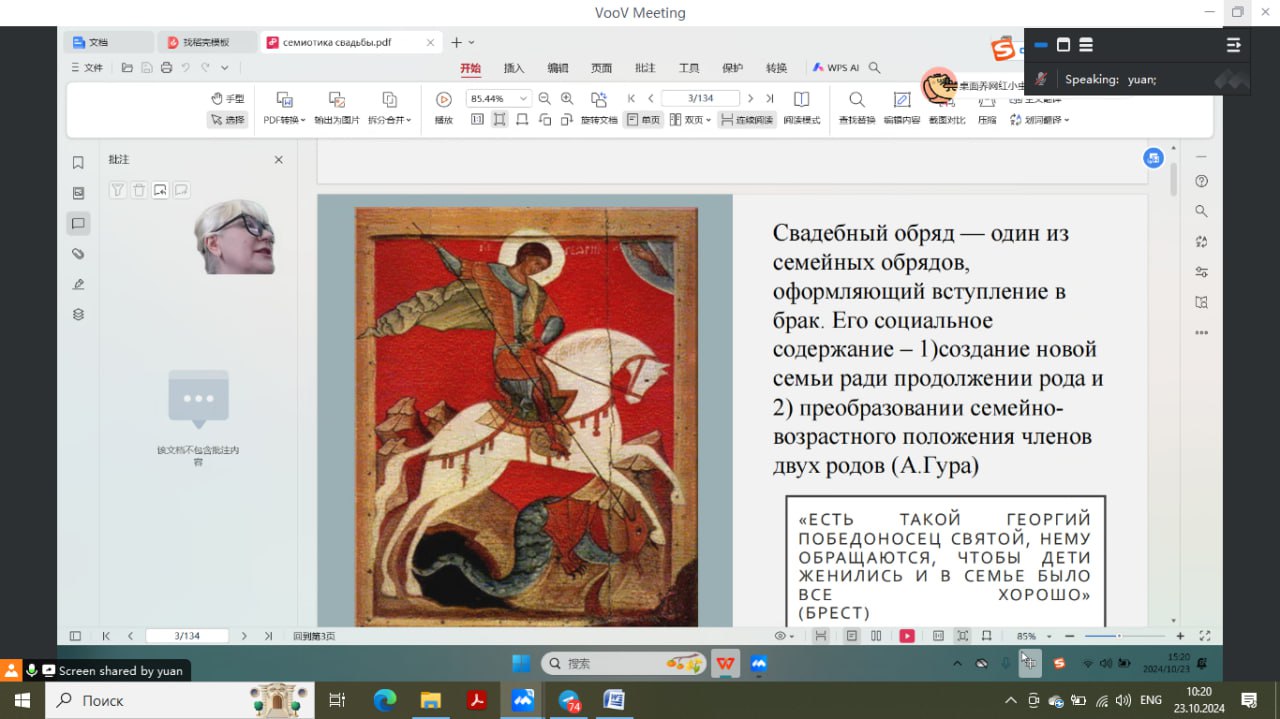1280x719 pixels.
Task: Select fit width view icon
Action: 521,120
